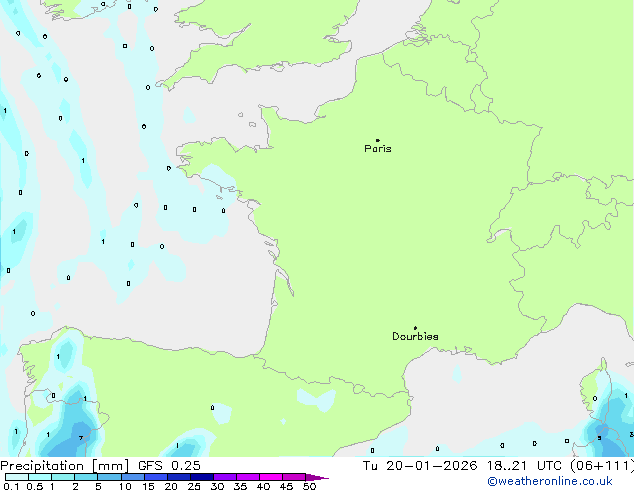Image resolution: width=634 pixels, height=490 pixels.
Task: Select the 1–2 mm legend swatch
Action: (63, 477)
